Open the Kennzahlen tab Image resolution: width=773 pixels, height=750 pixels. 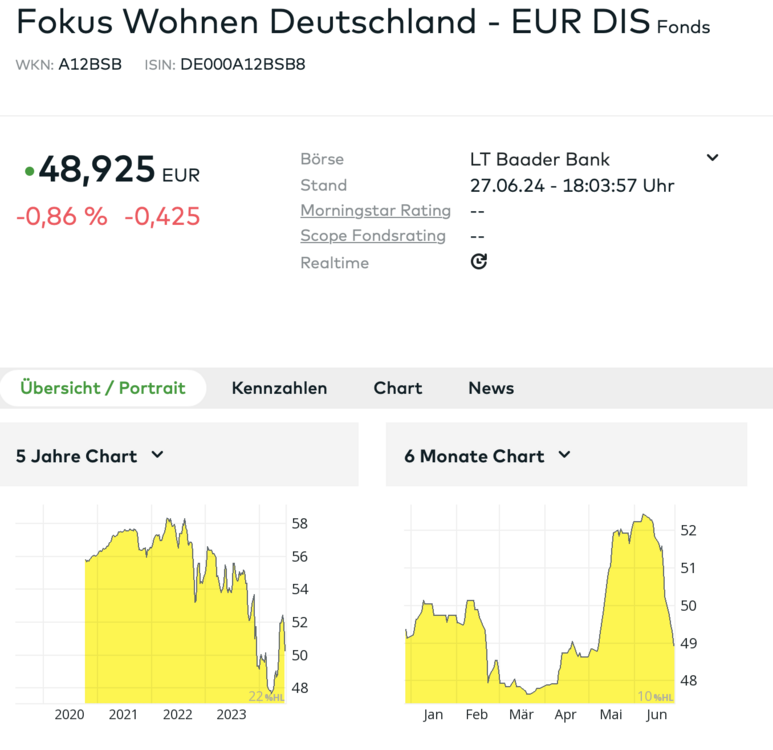(279, 388)
